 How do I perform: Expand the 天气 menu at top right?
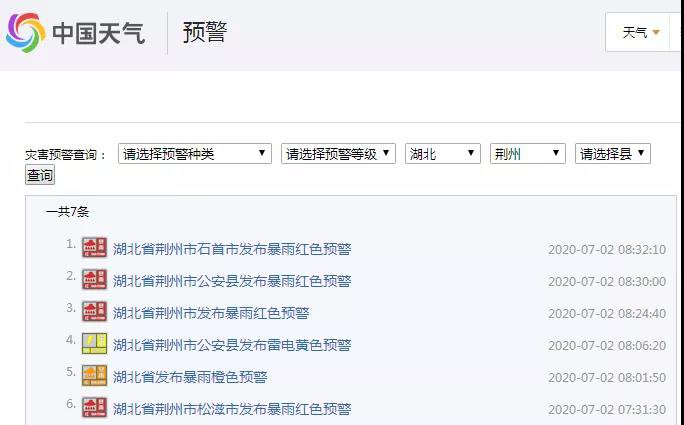pos(640,32)
